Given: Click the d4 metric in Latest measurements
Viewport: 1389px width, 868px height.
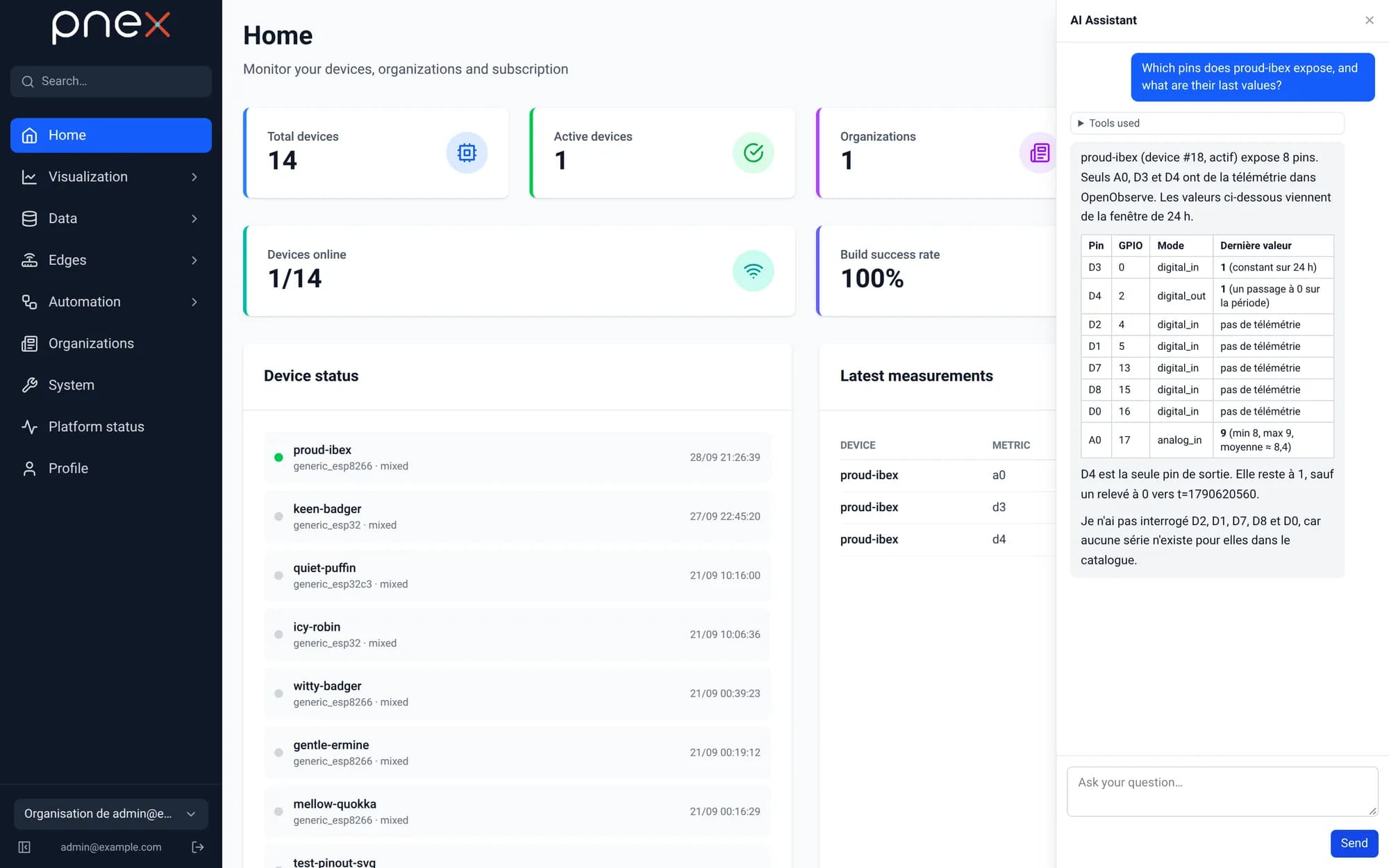Looking at the screenshot, I should pos(999,540).
